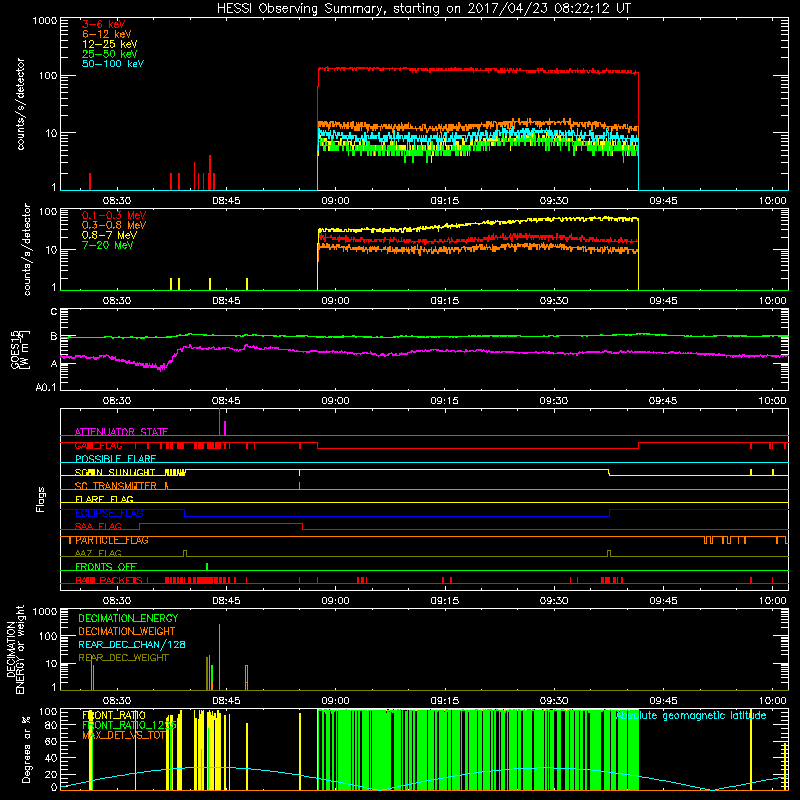800x800 pixels.
Task: Choose the 0.8-7 MeV legend label
Action: tap(109, 235)
